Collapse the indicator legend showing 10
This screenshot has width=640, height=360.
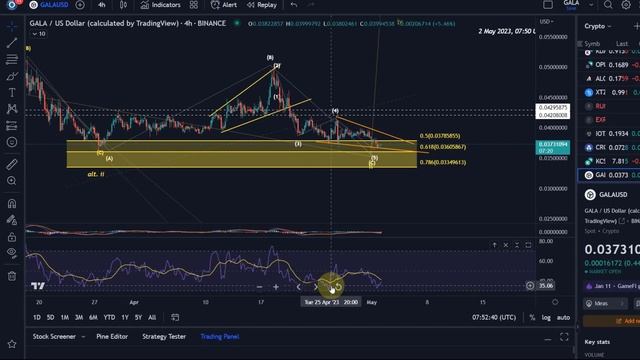39,34
